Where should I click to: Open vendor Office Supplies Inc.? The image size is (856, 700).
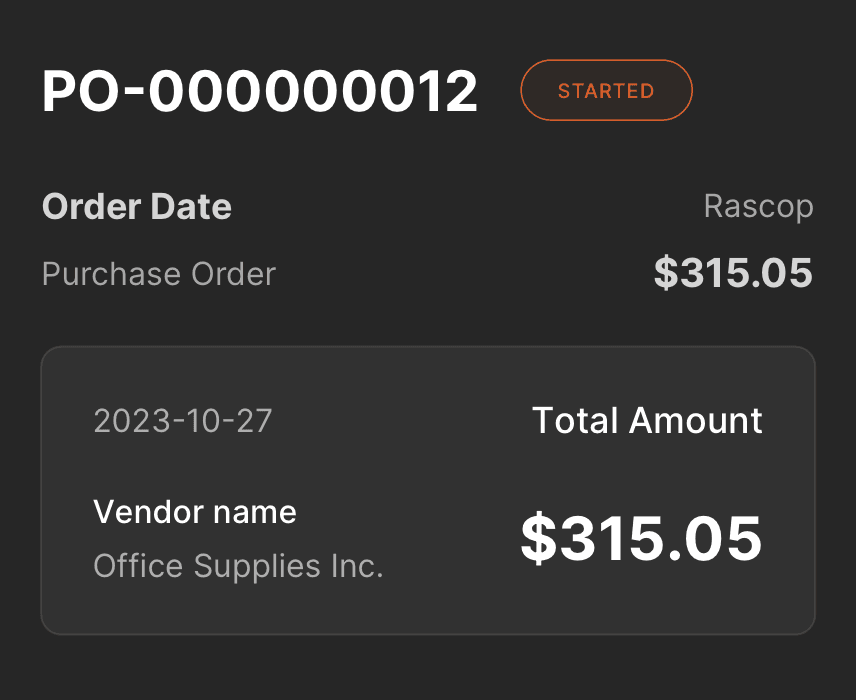coord(238,567)
